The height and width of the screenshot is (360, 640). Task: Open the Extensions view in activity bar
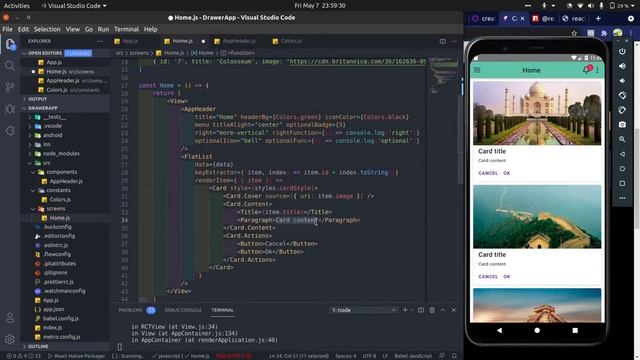tap(10, 131)
